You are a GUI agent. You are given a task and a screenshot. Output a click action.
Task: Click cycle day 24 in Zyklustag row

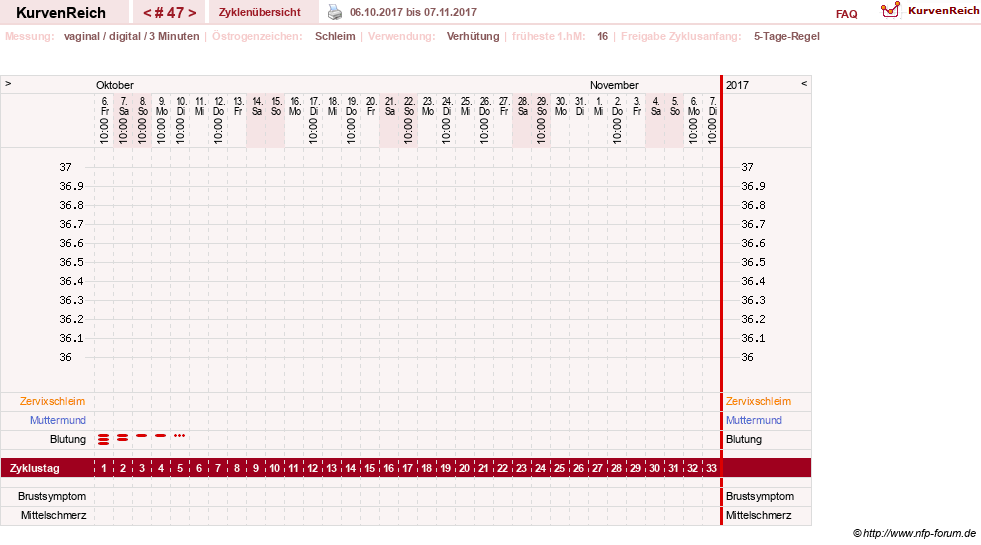(x=541, y=468)
